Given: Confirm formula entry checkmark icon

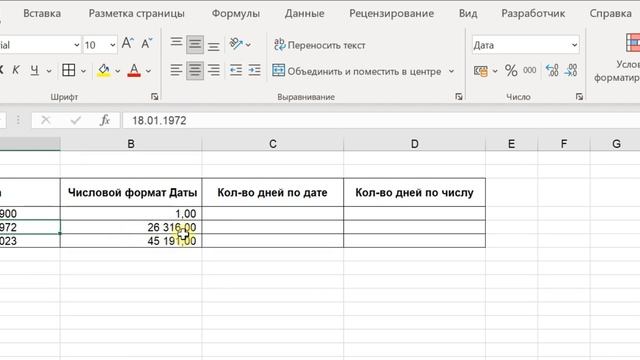Looking at the screenshot, I should click(x=76, y=120).
